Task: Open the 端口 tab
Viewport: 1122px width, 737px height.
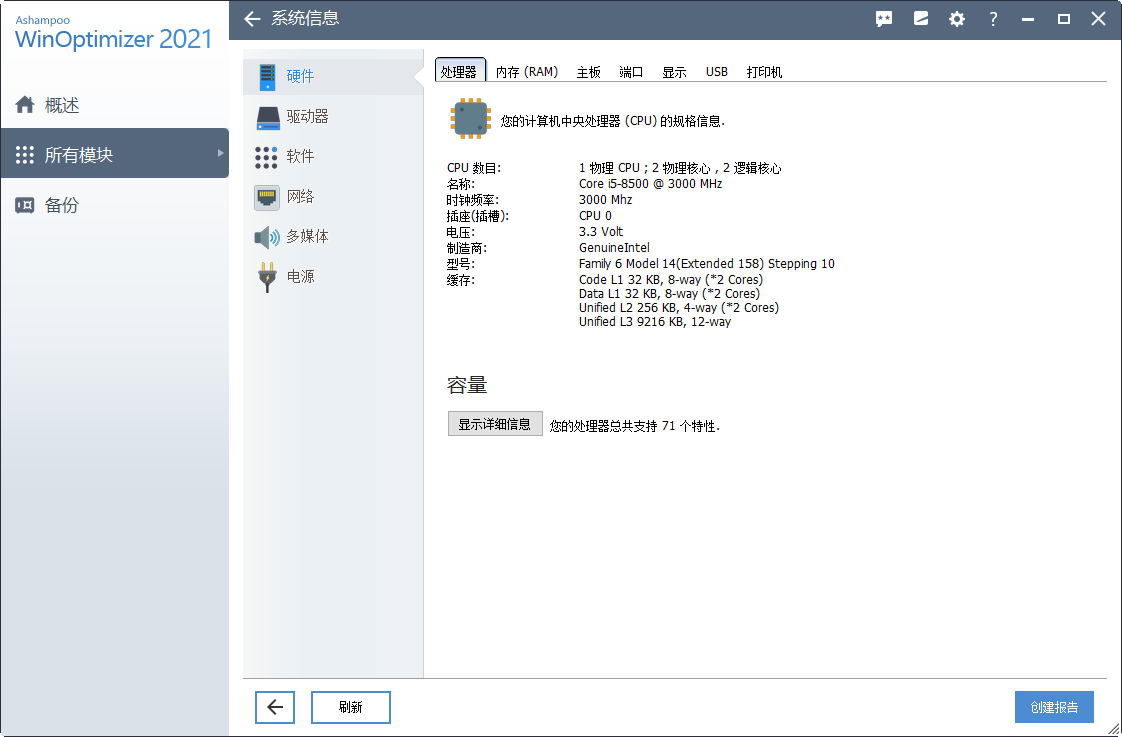Action: click(631, 72)
